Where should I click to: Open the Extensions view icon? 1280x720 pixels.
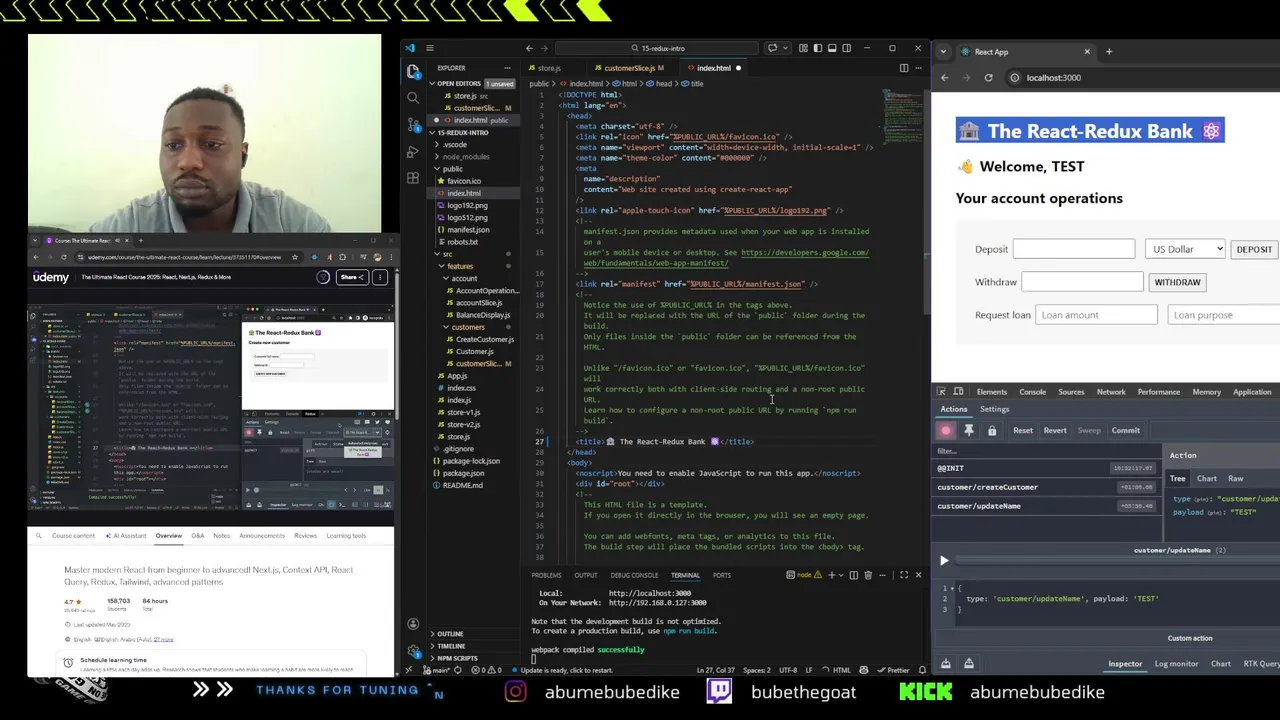pyautogui.click(x=413, y=178)
